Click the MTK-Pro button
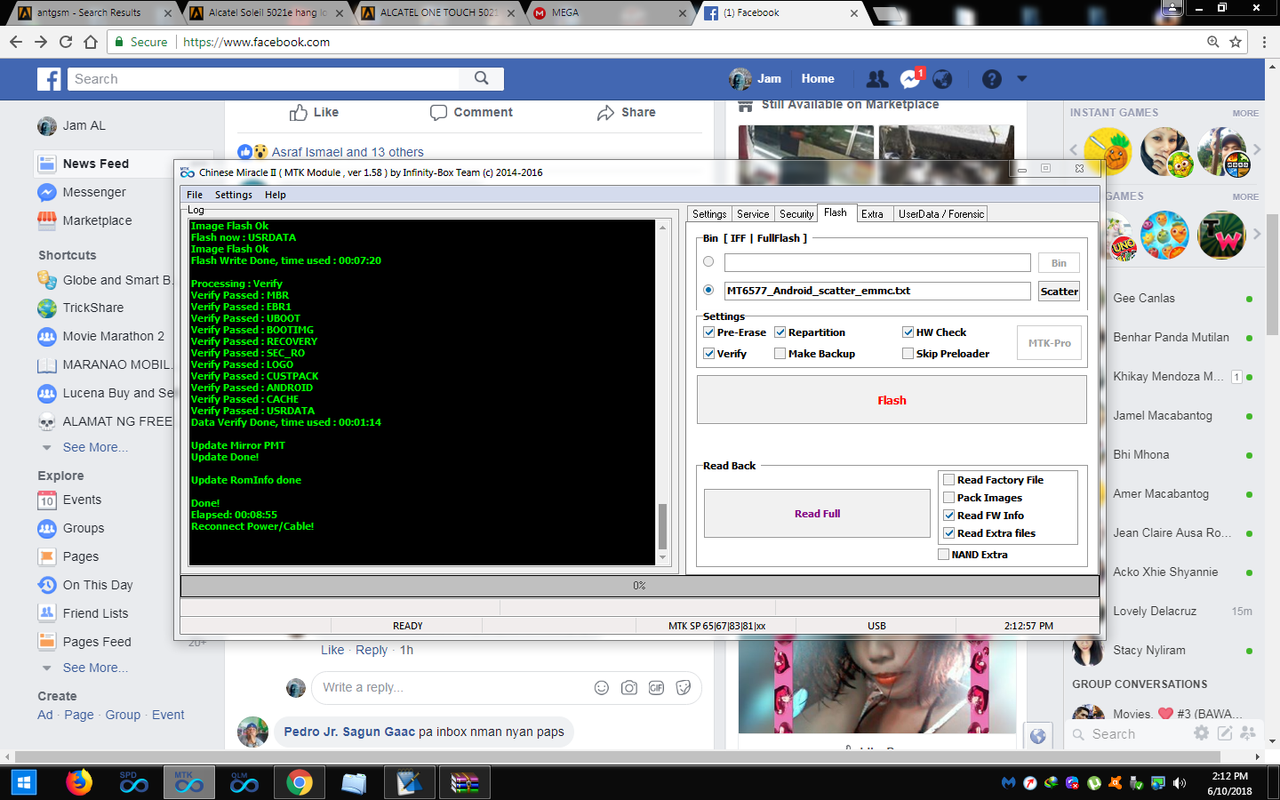Viewport: 1280px width, 800px height. click(1049, 343)
